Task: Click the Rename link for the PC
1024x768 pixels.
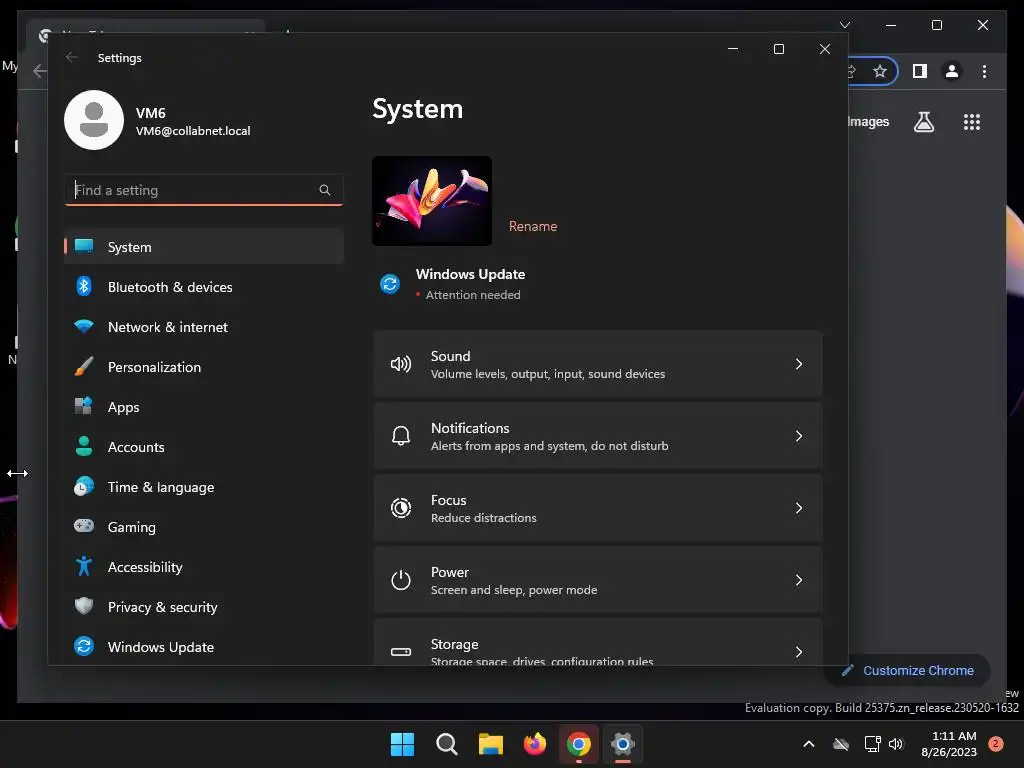Action: (533, 227)
